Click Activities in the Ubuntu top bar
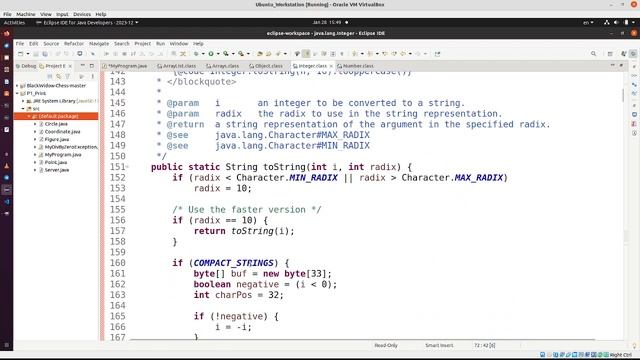This screenshot has width=640, height=360. [14, 22]
